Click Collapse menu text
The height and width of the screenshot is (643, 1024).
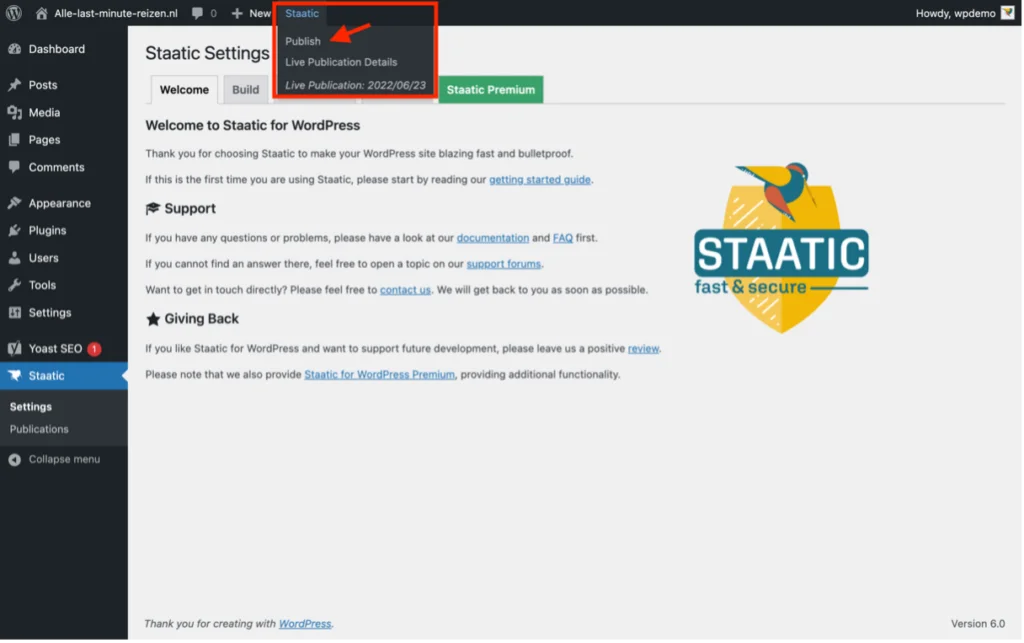[x=64, y=460]
